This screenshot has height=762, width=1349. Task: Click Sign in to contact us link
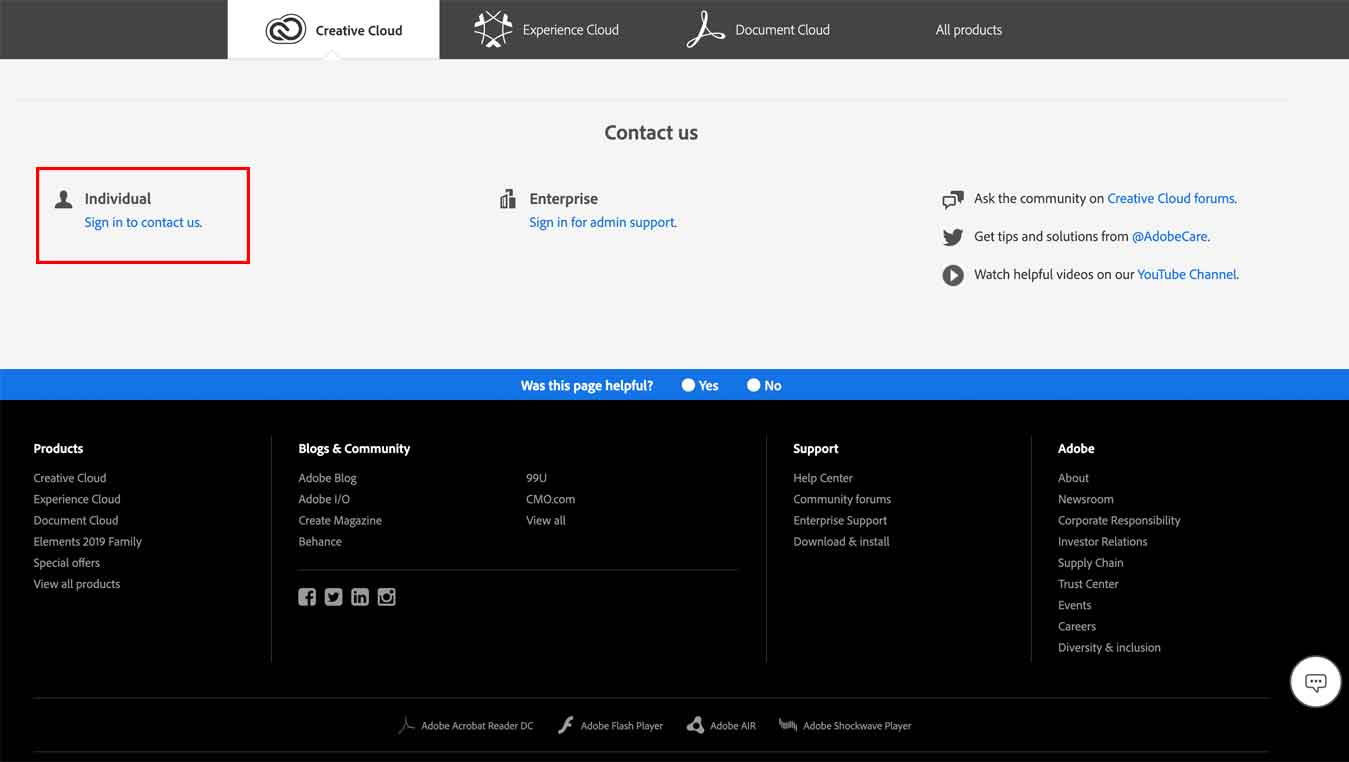click(143, 222)
